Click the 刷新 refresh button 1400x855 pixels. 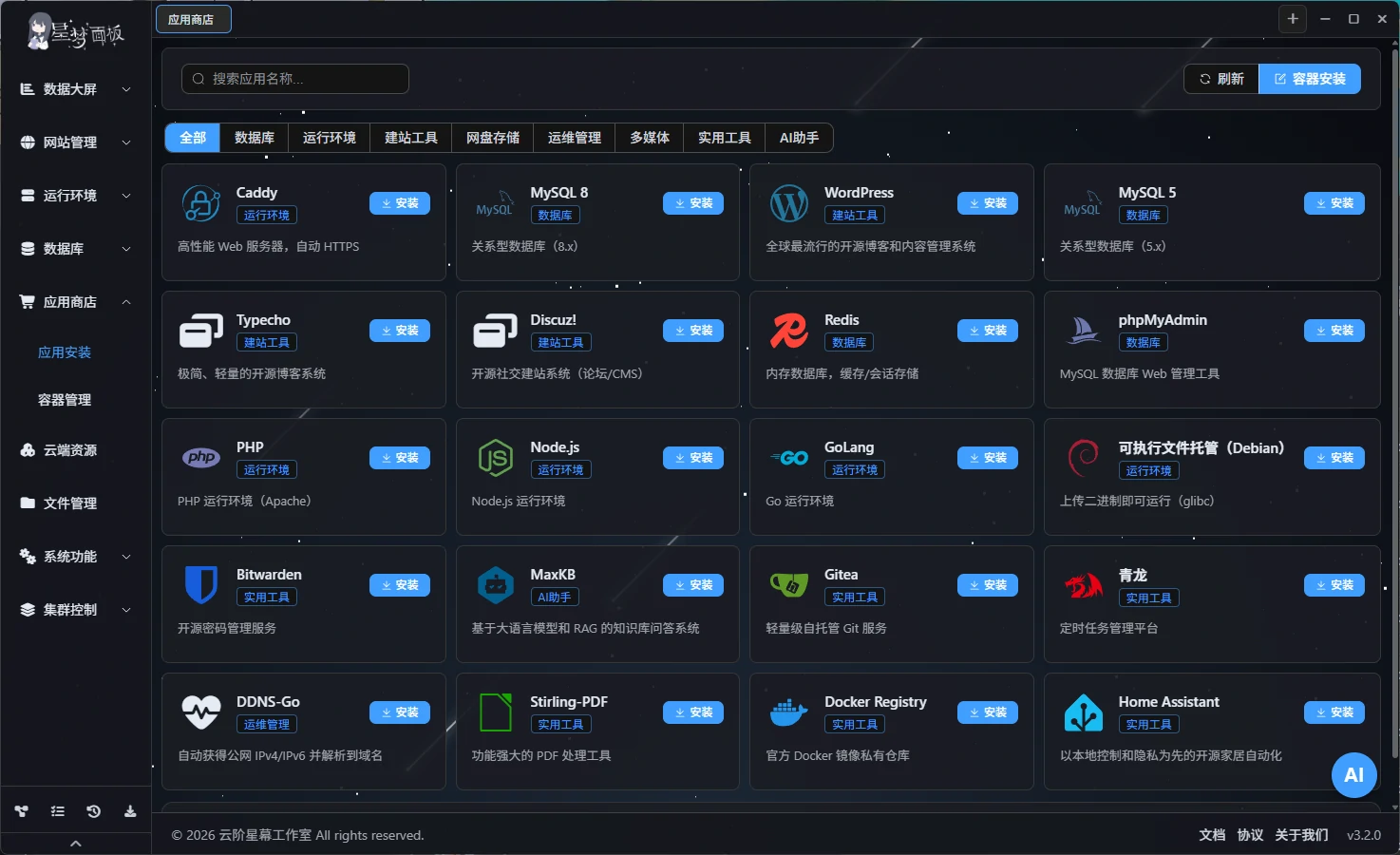click(x=1221, y=79)
